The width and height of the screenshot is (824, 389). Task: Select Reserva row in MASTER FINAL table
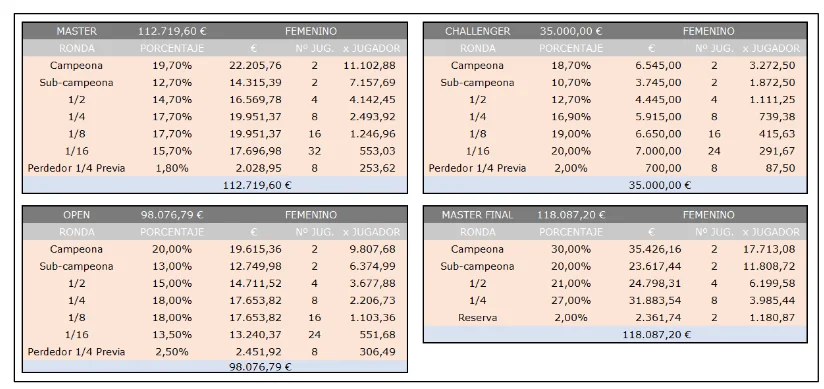tap(615, 318)
